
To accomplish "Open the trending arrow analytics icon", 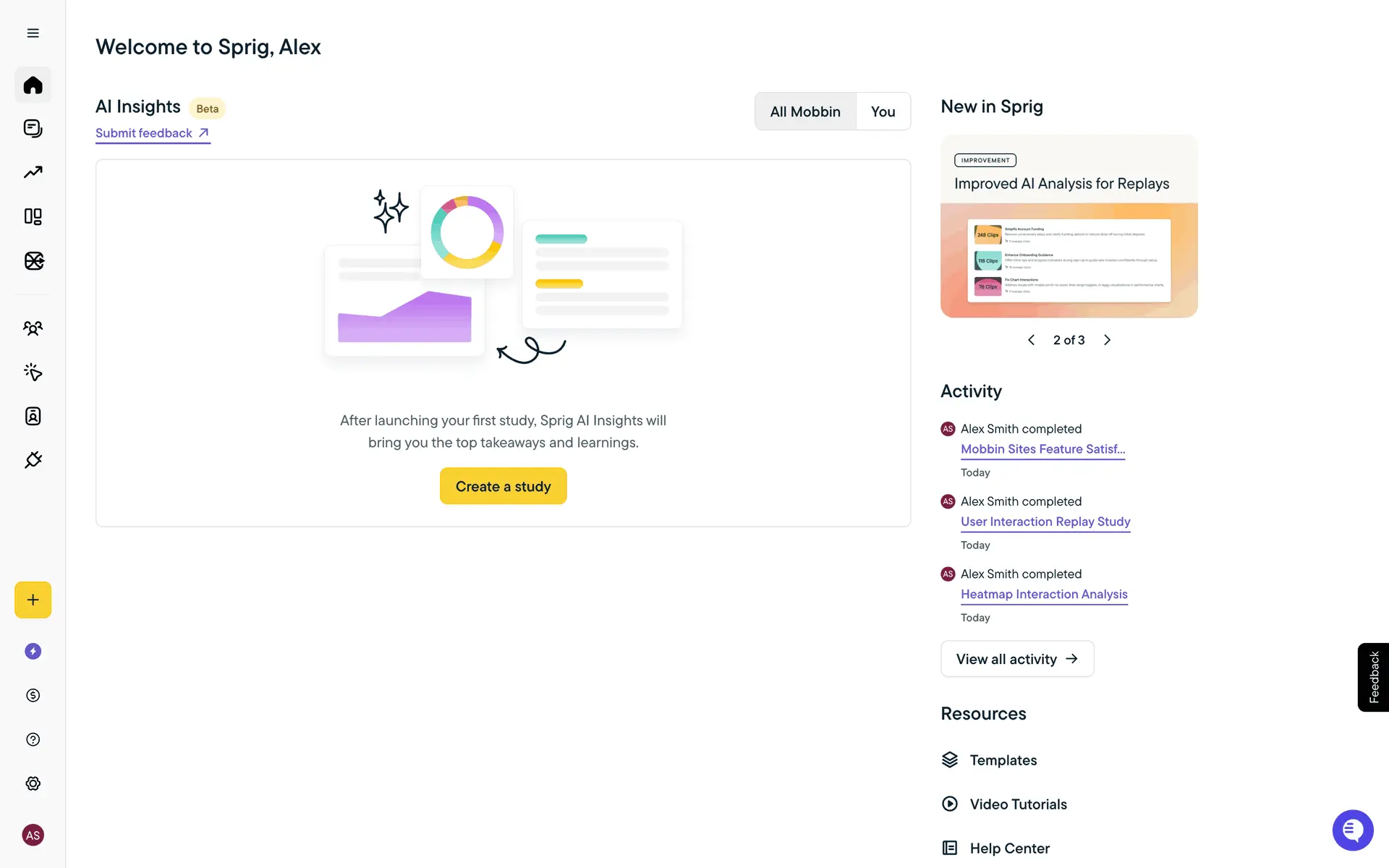I will pyautogui.click(x=33, y=172).
